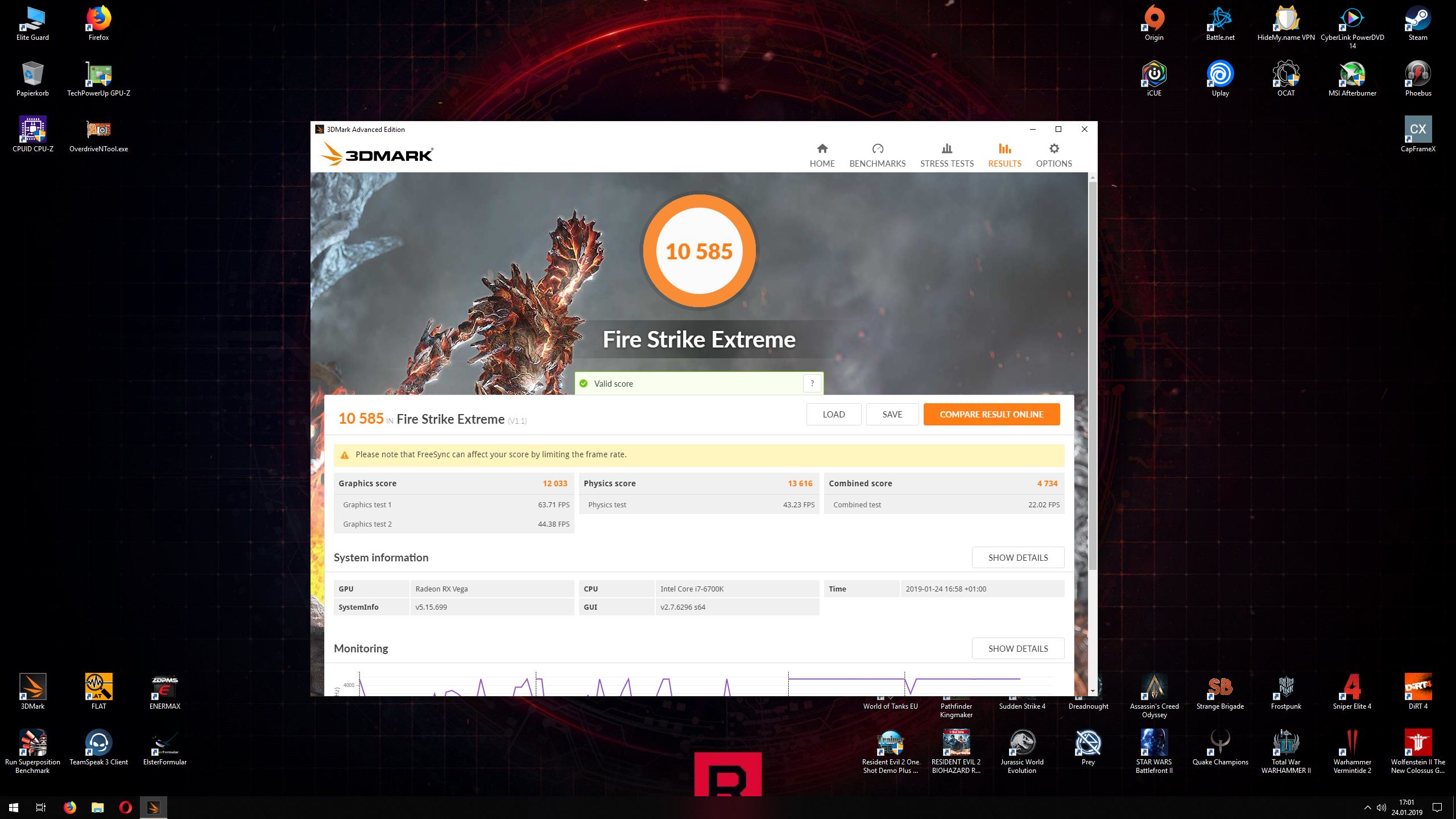Open Wolfenstein II The New Colossus shortcut
The image size is (1456, 819).
coord(1418,752)
